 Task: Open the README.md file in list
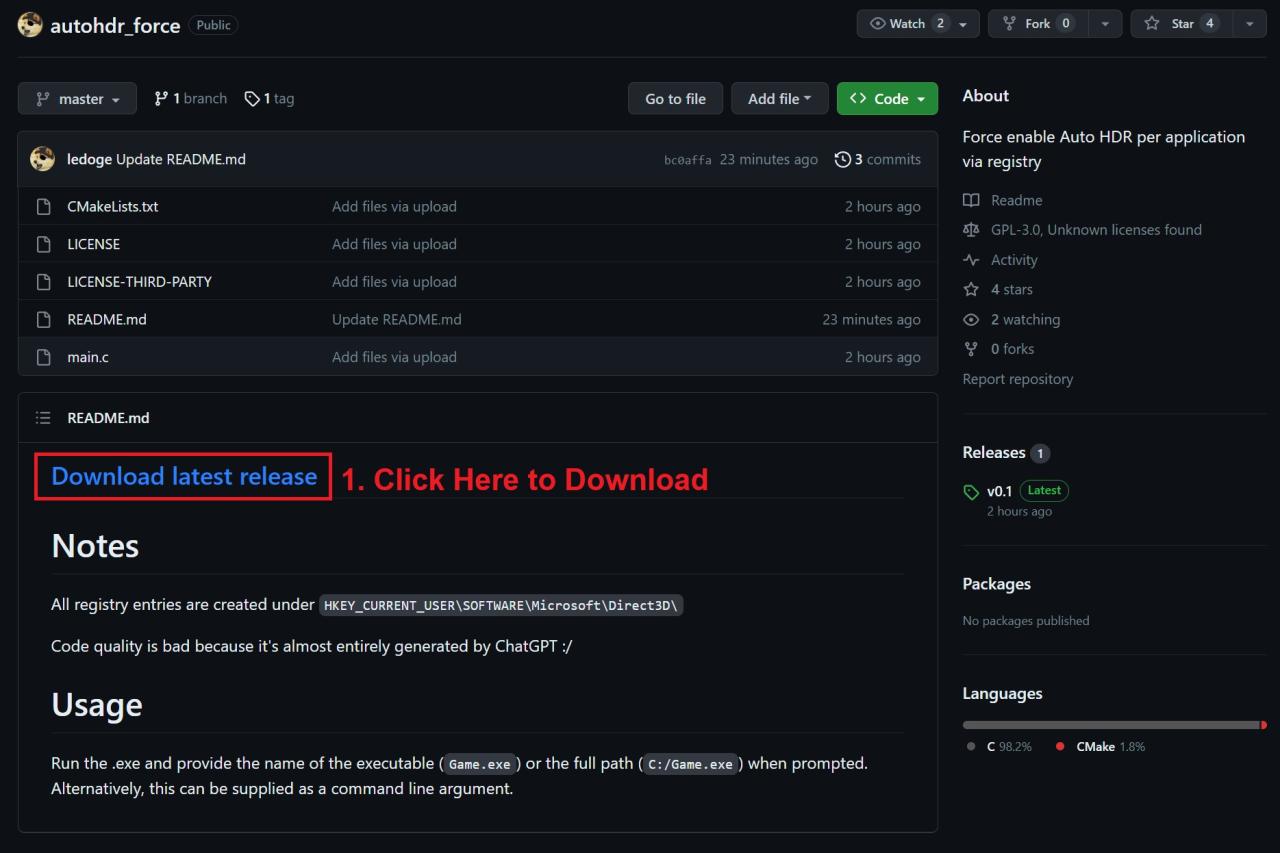(x=107, y=320)
